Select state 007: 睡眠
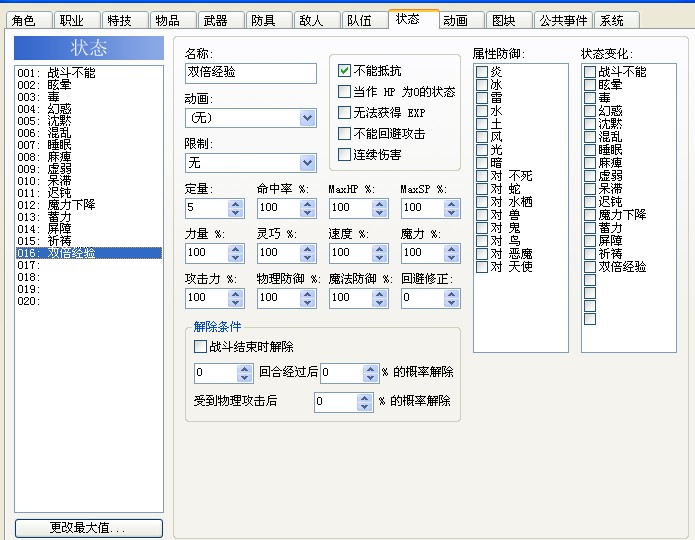695x540 pixels. click(89, 145)
